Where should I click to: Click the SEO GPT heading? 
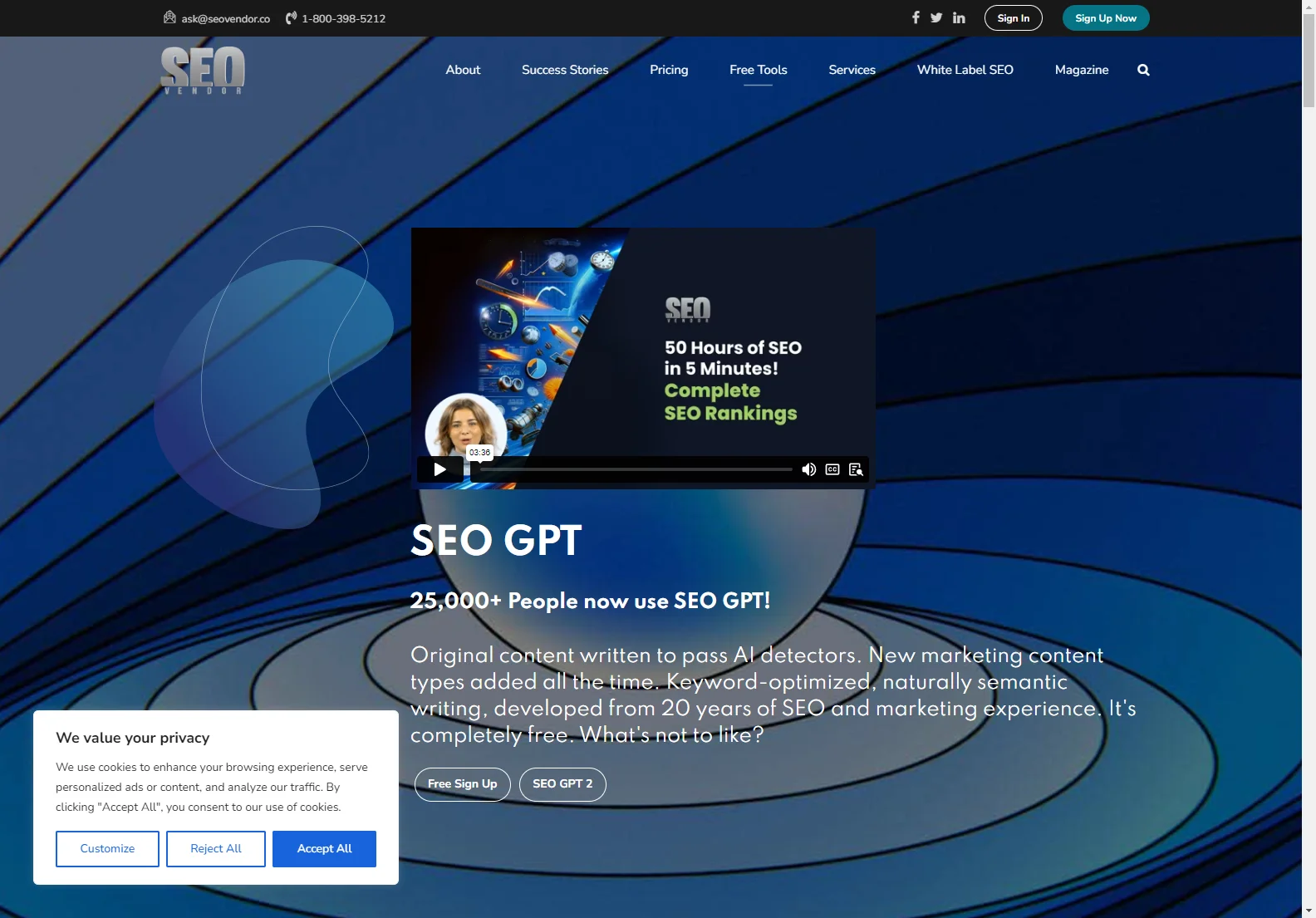[x=496, y=541]
